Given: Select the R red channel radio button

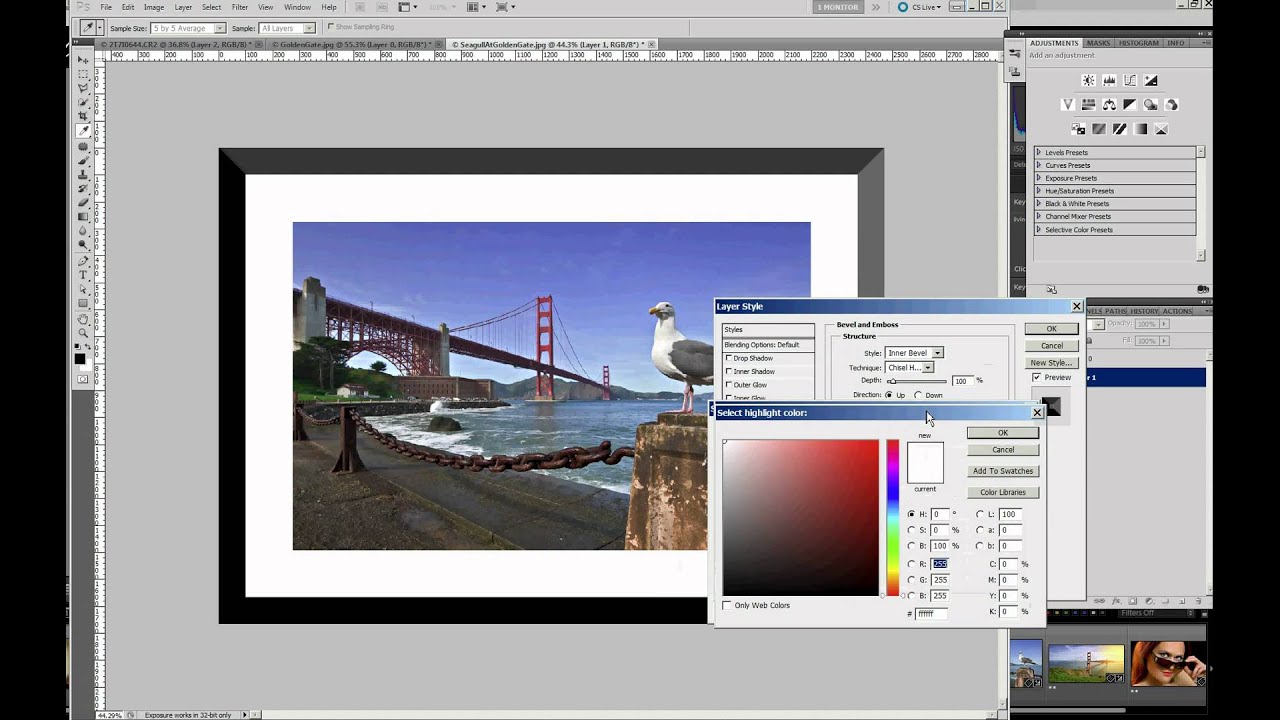Looking at the screenshot, I should (911, 564).
